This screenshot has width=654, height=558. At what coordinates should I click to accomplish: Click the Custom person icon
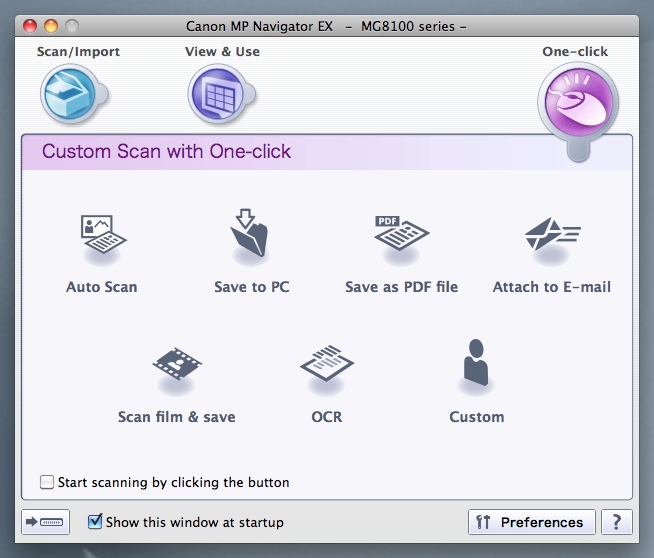(x=476, y=367)
